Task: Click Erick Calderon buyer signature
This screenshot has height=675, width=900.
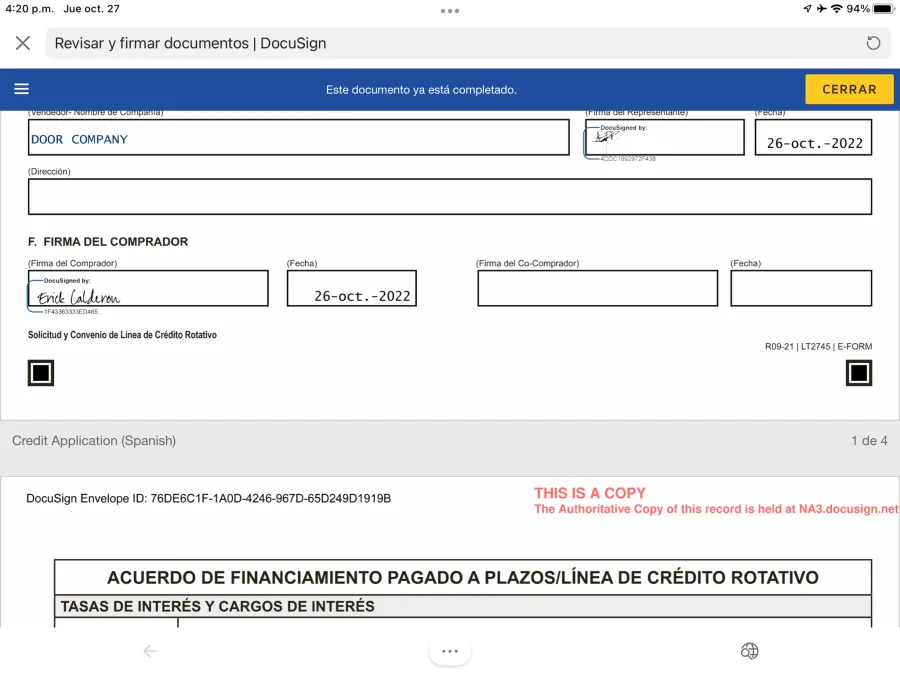Action: click(148, 289)
